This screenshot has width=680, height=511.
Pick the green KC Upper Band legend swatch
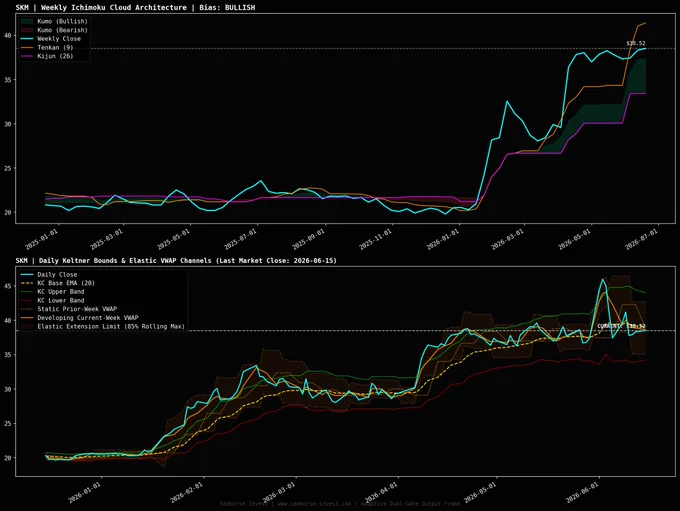27,292
